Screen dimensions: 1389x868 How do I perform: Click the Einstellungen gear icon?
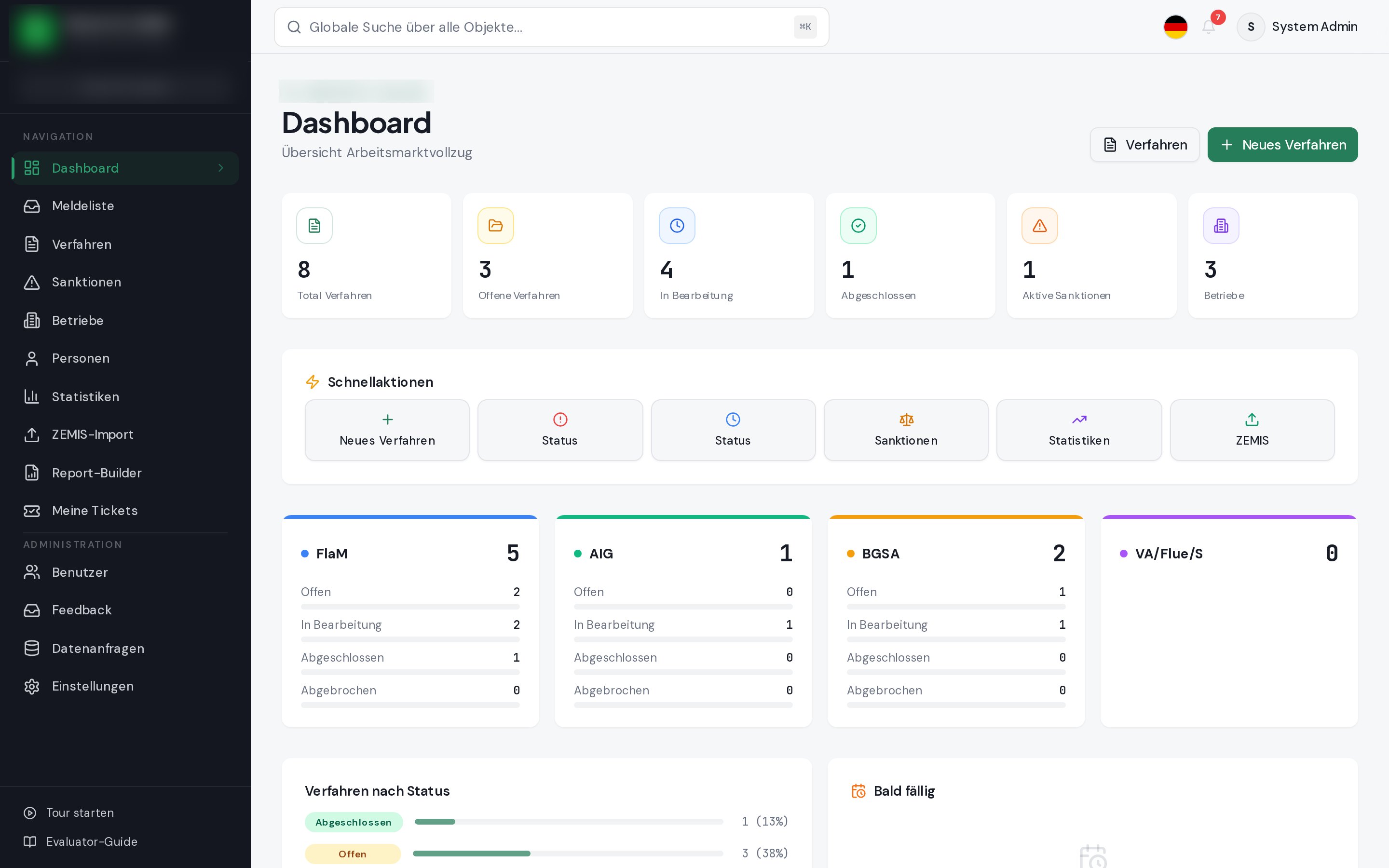pyautogui.click(x=31, y=687)
